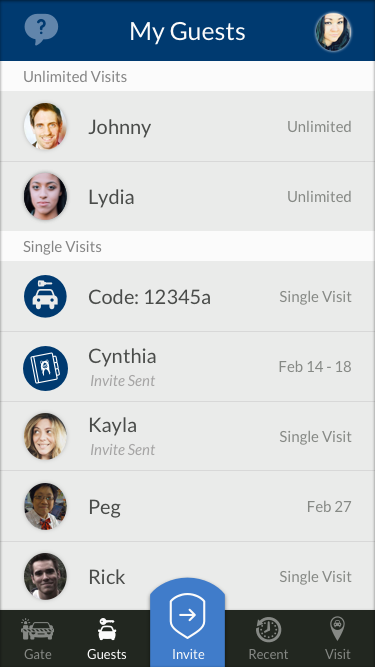Screen dimensions: 375x667
Task: Open the Code: 12345a entry
Action: [x=188, y=296]
